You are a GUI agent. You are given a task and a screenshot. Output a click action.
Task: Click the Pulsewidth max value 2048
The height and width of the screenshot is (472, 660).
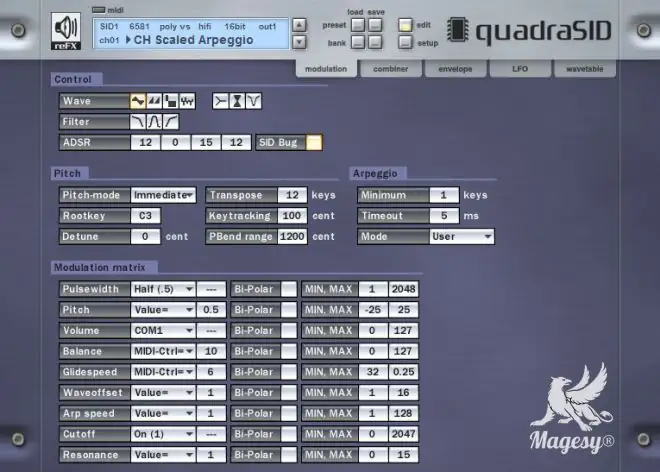click(403, 289)
